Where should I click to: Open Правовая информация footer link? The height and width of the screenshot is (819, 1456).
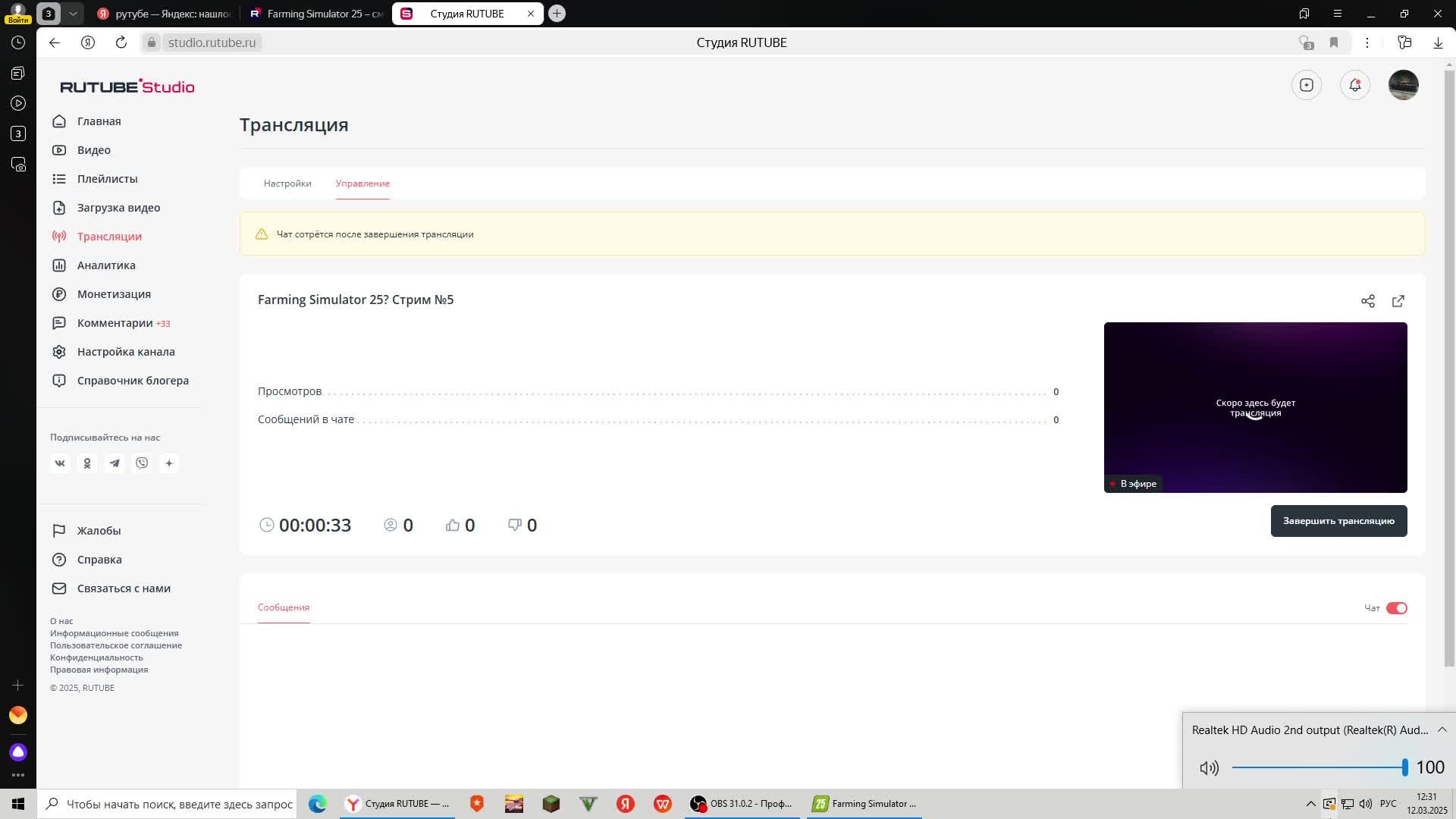click(x=99, y=670)
